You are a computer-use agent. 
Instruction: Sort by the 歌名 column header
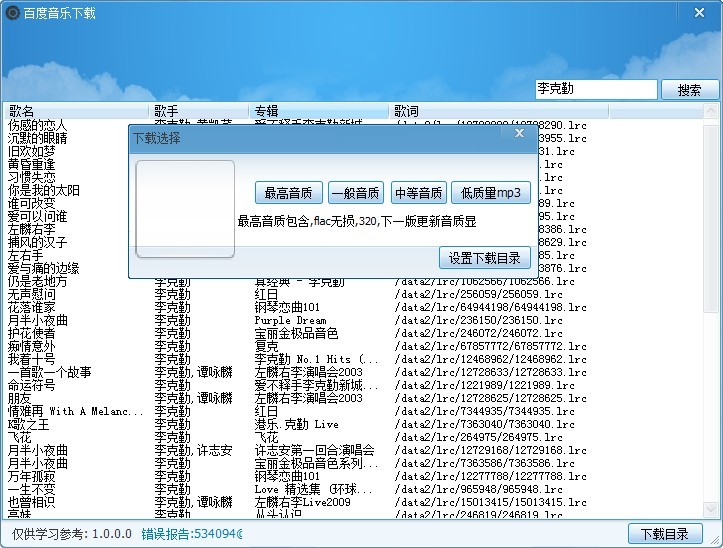pos(76,111)
